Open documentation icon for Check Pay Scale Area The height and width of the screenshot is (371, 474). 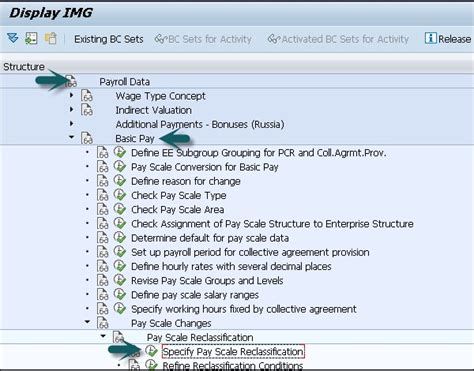coord(103,209)
